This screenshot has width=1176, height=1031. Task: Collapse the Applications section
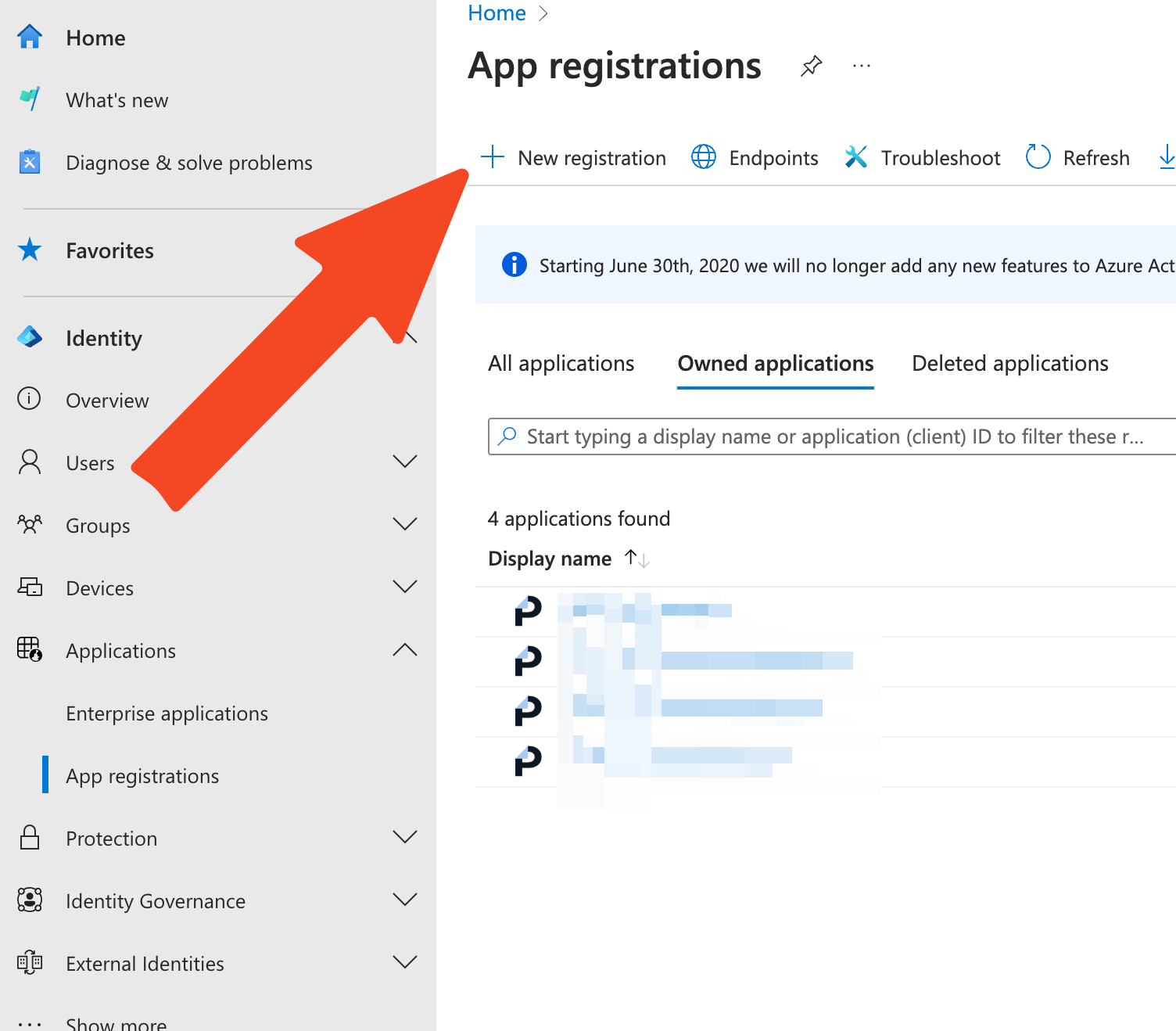405,650
